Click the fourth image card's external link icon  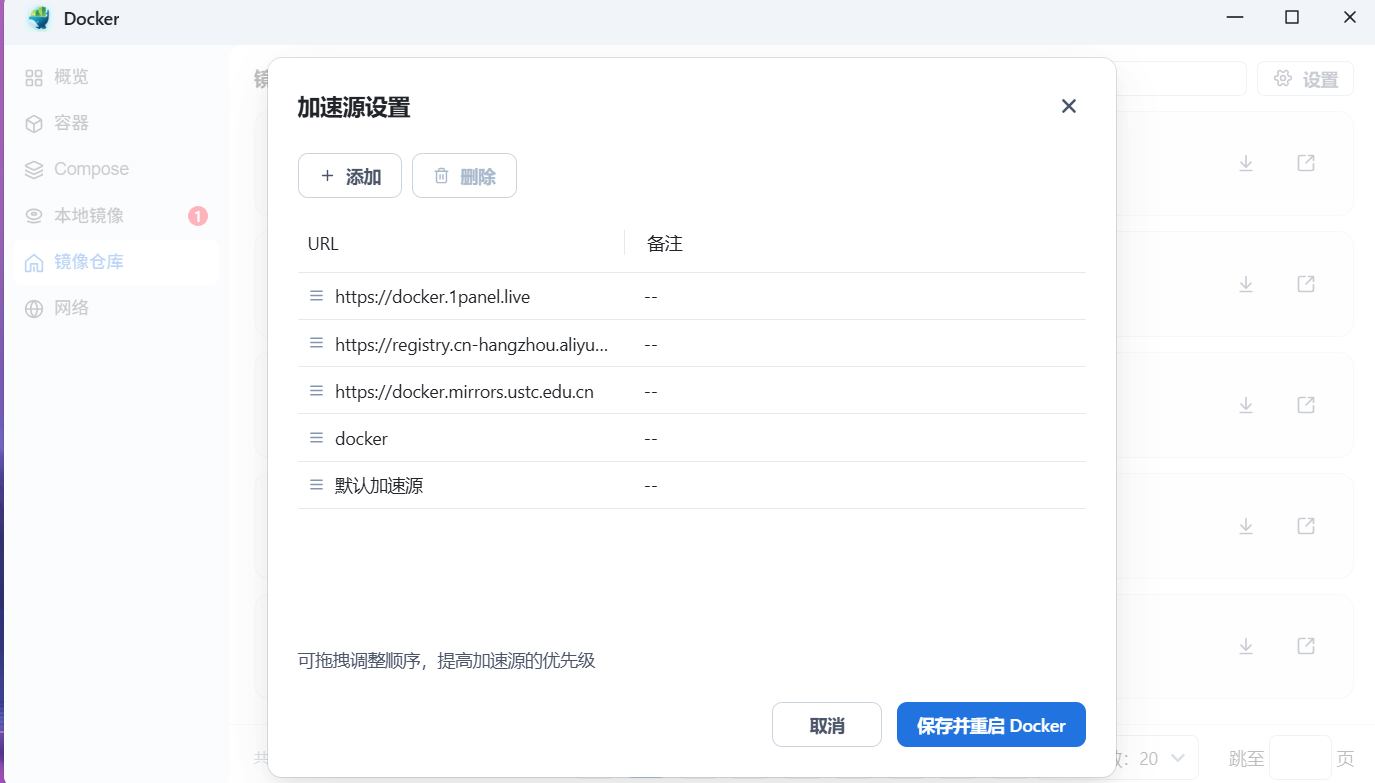1306,525
